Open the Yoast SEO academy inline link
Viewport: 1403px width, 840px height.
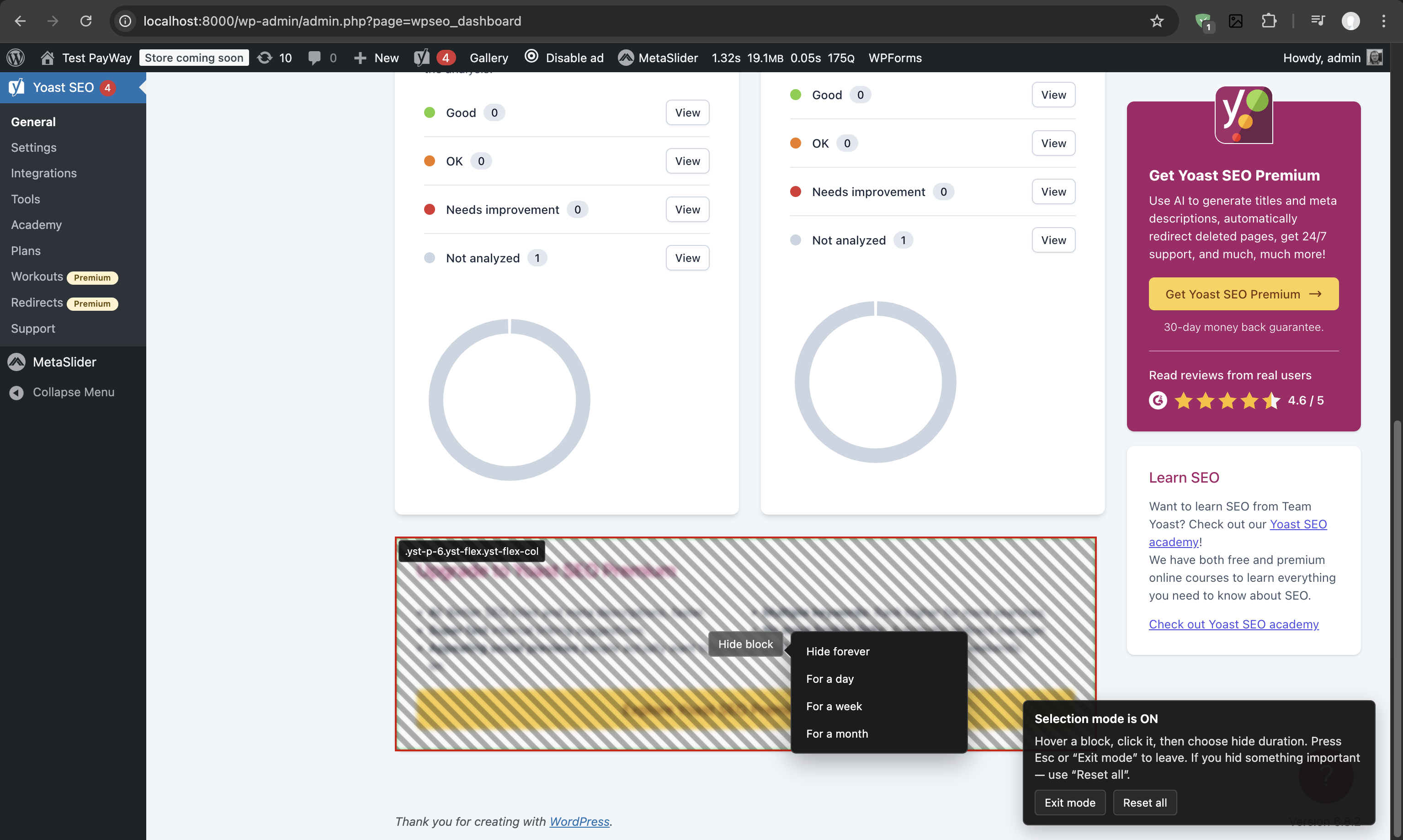point(1298,524)
